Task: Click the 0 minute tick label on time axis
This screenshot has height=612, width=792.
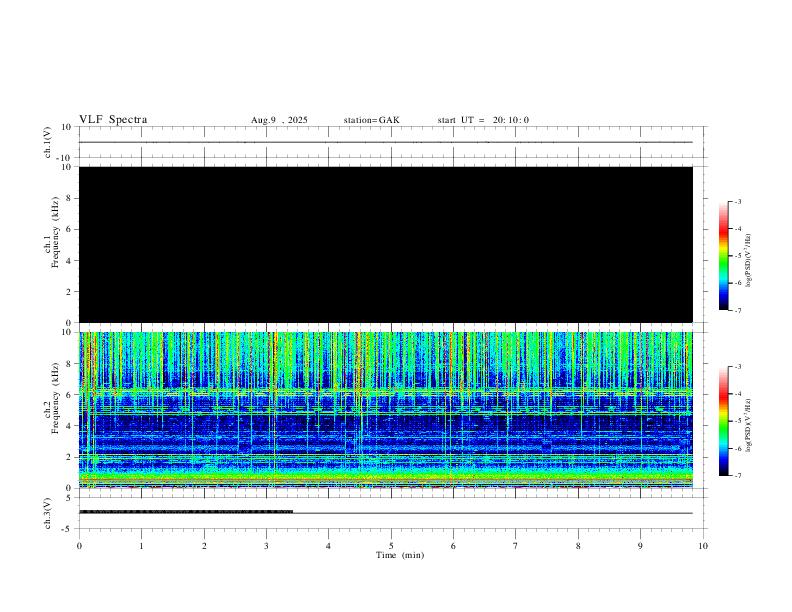Action: 79,545
